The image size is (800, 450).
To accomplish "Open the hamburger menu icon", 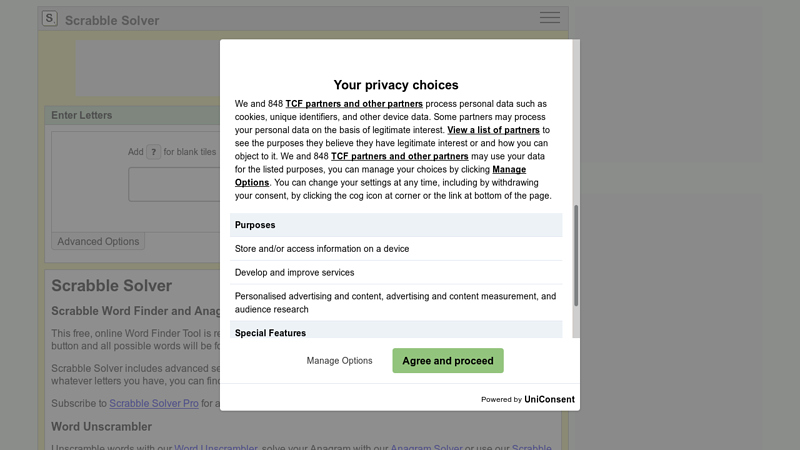I will [549, 17].
